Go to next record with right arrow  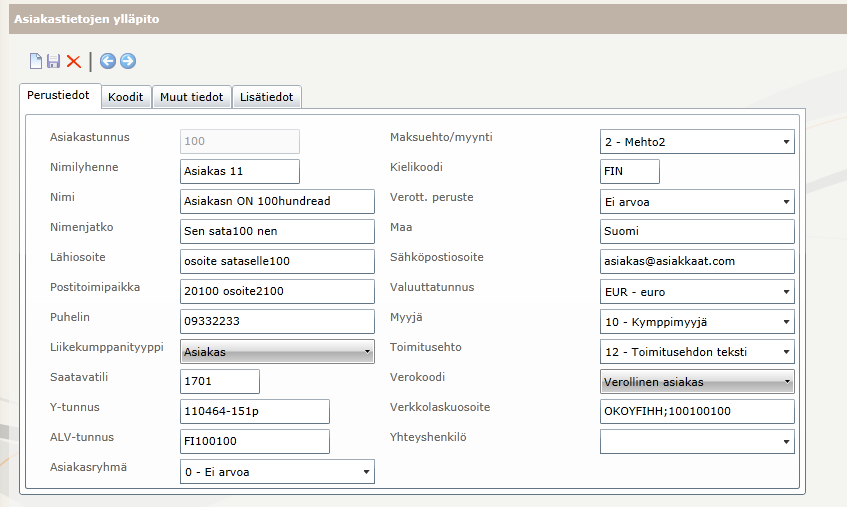pyautogui.click(x=128, y=61)
